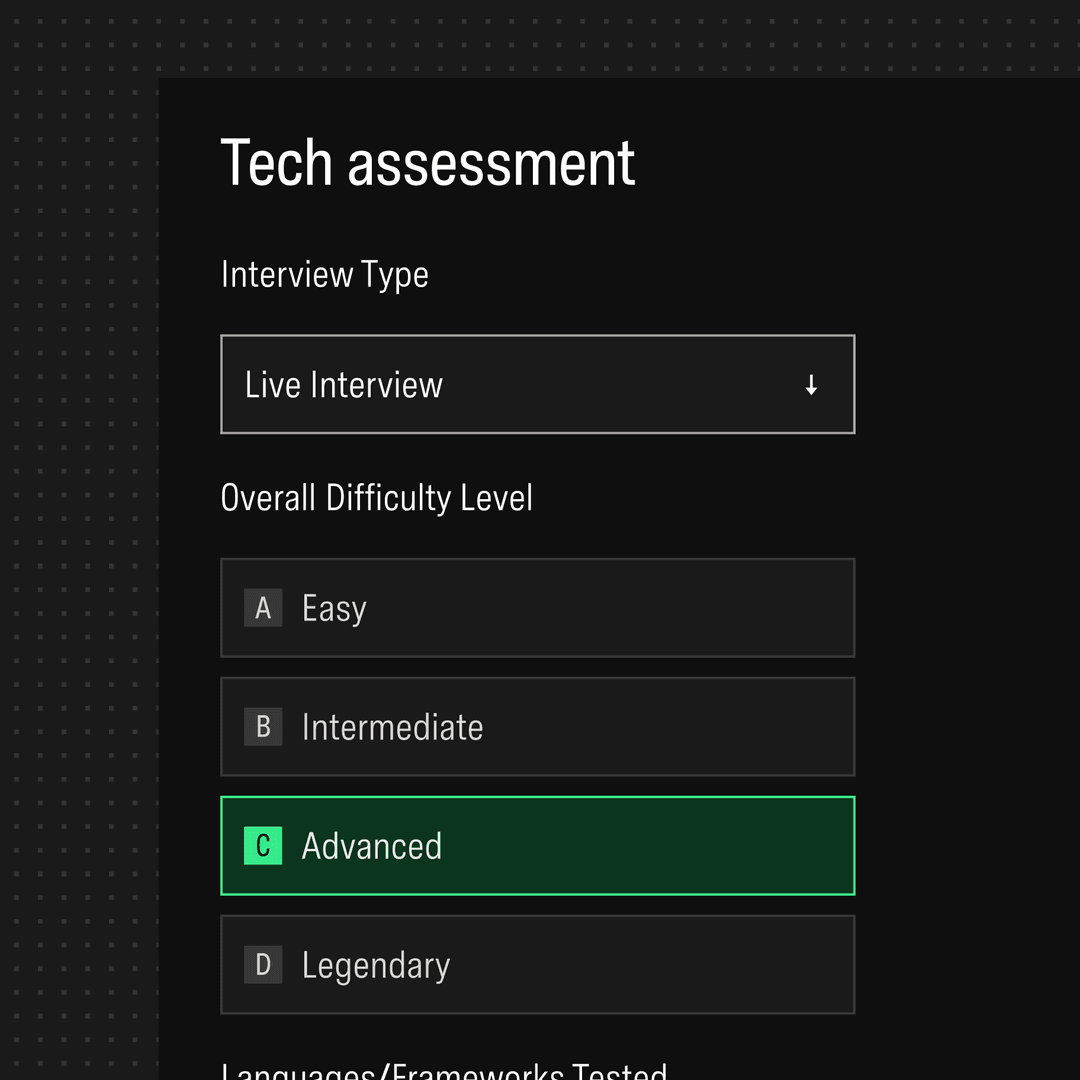Click the dotted background outside the form panel
The image size is (1080, 1080).
click(x=79, y=551)
